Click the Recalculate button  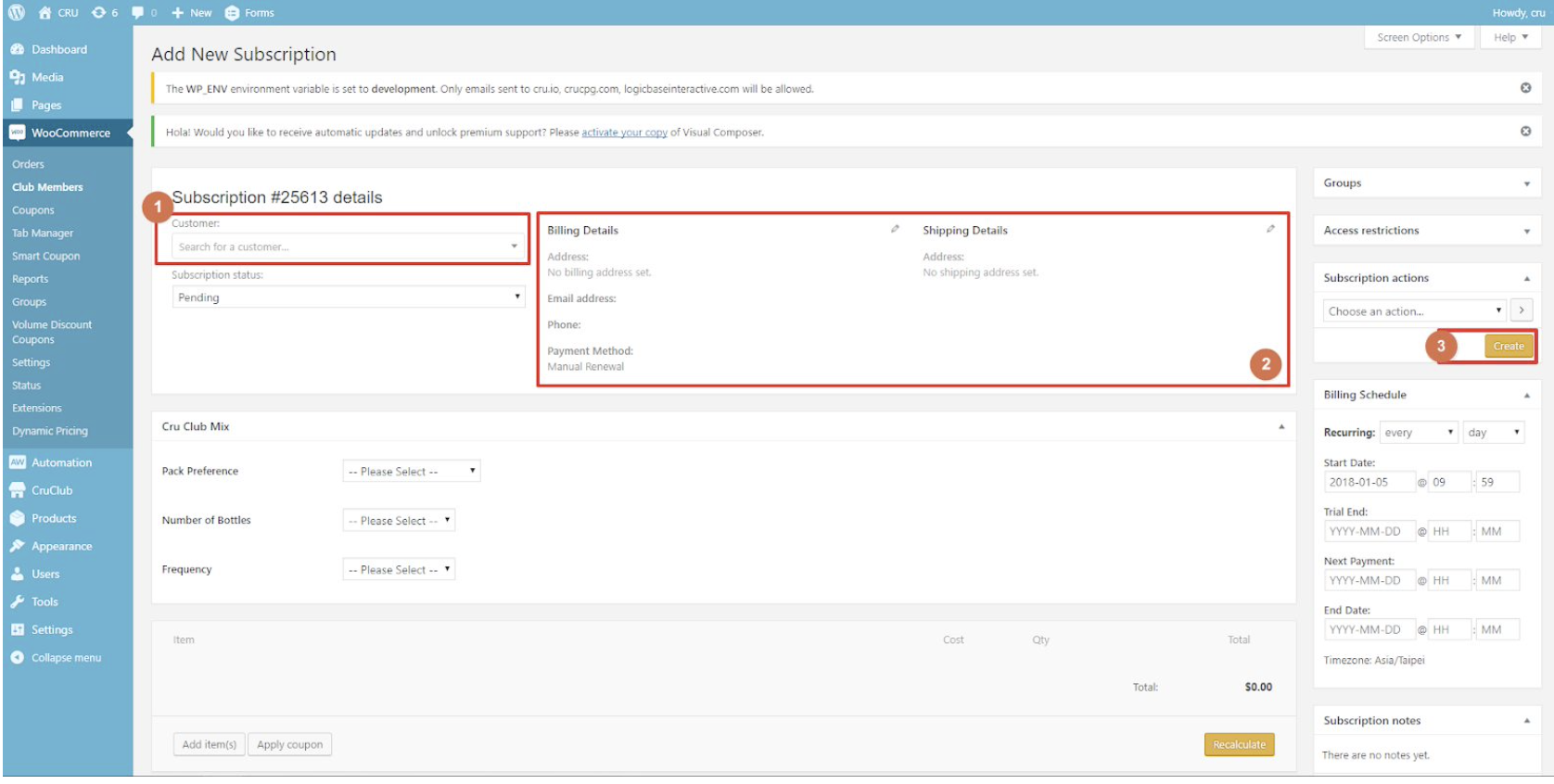pos(1239,744)
